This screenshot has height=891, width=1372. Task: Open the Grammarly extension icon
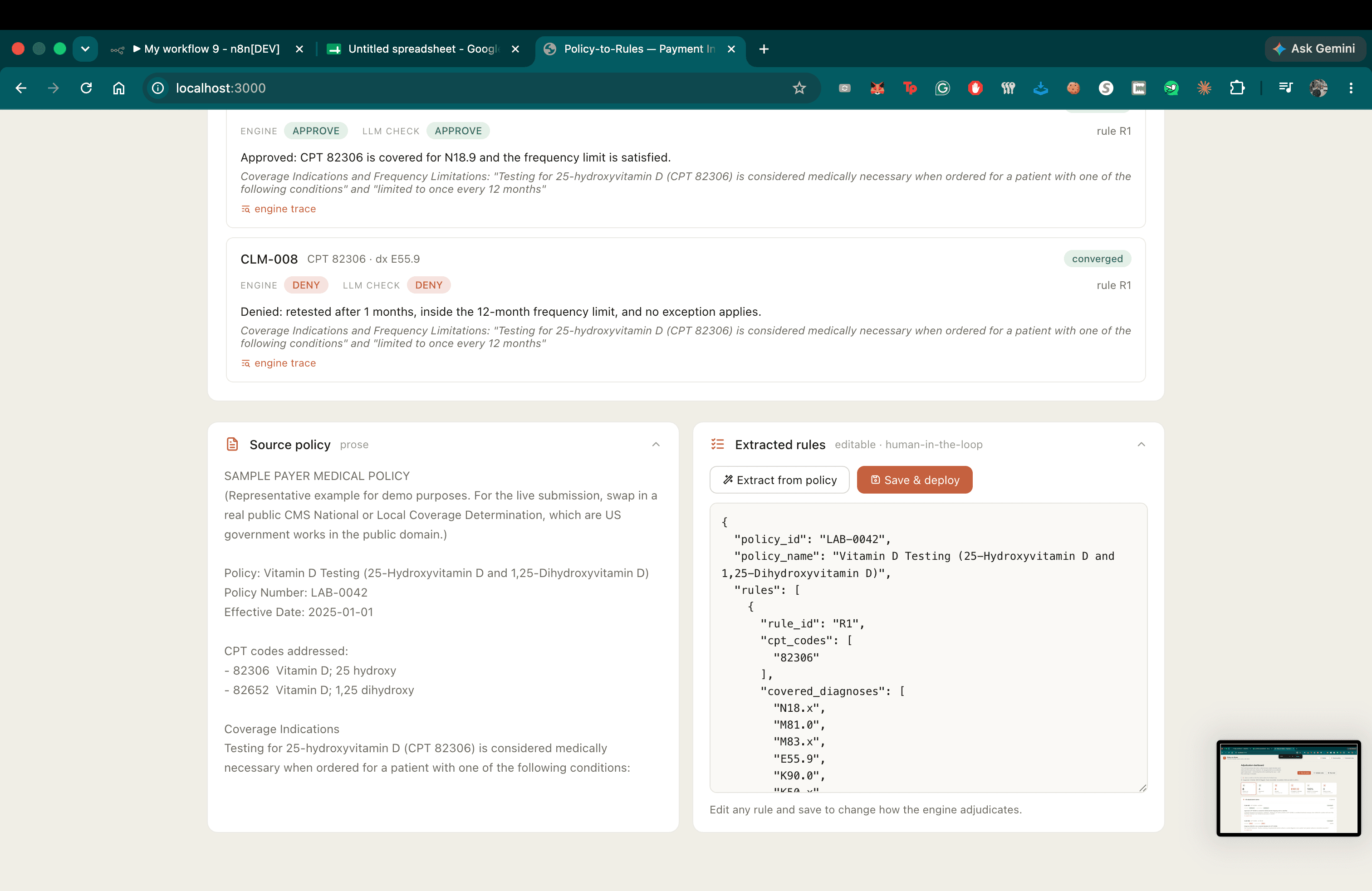pyautogui.click(x=942, y=88)
